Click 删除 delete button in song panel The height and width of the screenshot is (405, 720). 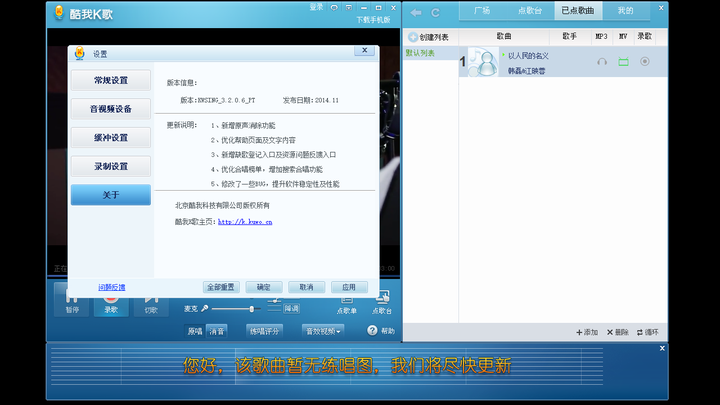[618, 332]
